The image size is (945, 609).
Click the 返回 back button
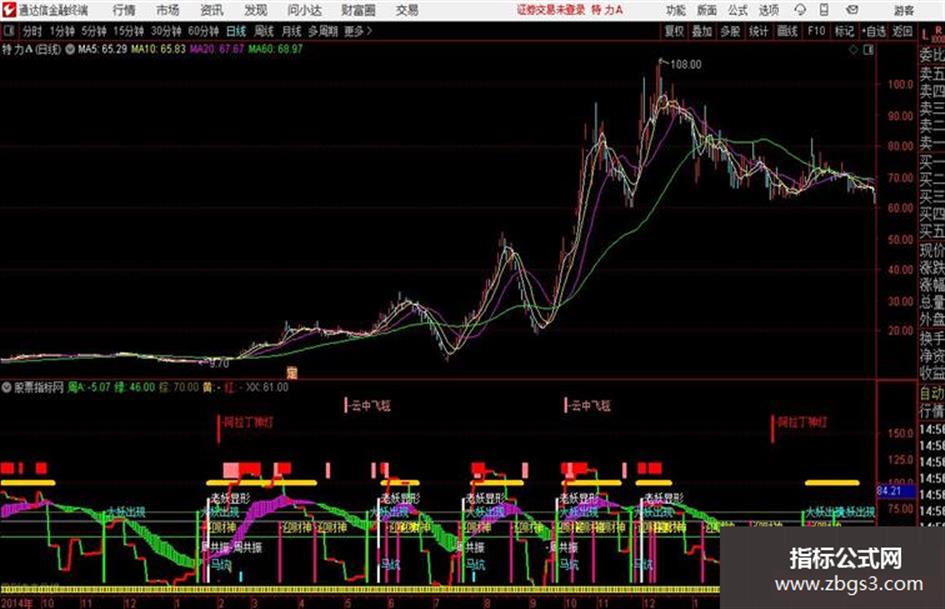(902, 31)
